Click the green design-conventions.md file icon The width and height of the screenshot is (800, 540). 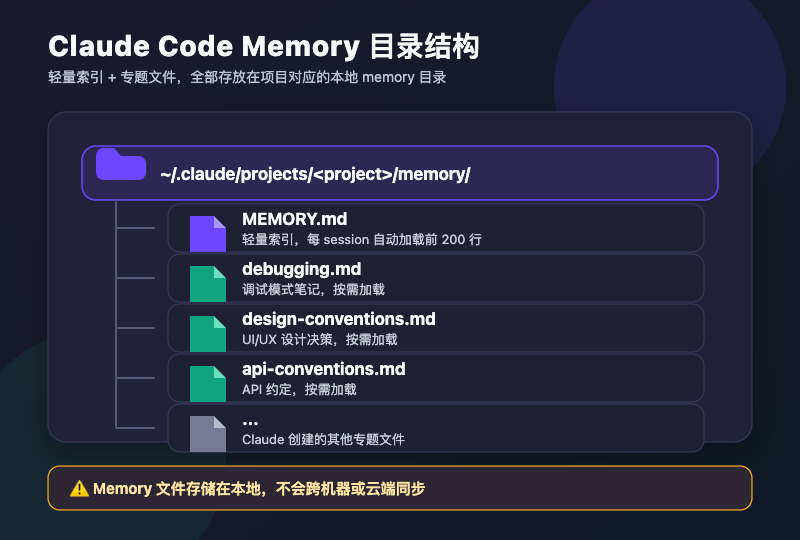pyautogui.click(x=208, y=334)
